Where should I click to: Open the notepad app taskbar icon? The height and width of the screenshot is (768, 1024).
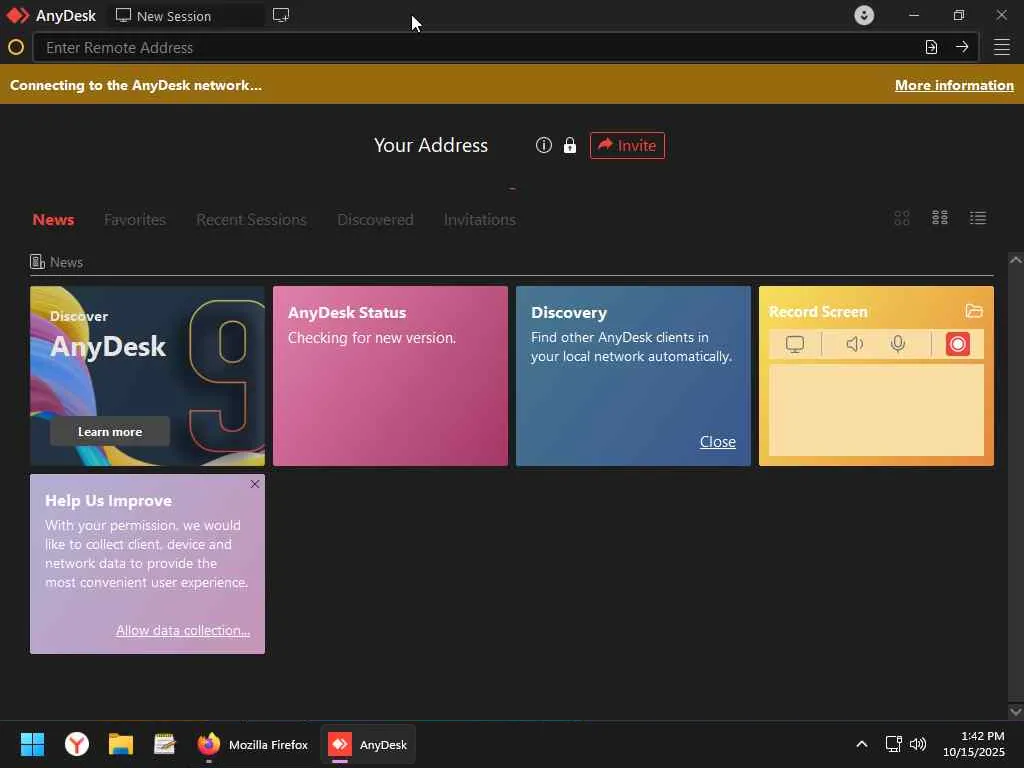pyautogui.click(x=165, y=744)
